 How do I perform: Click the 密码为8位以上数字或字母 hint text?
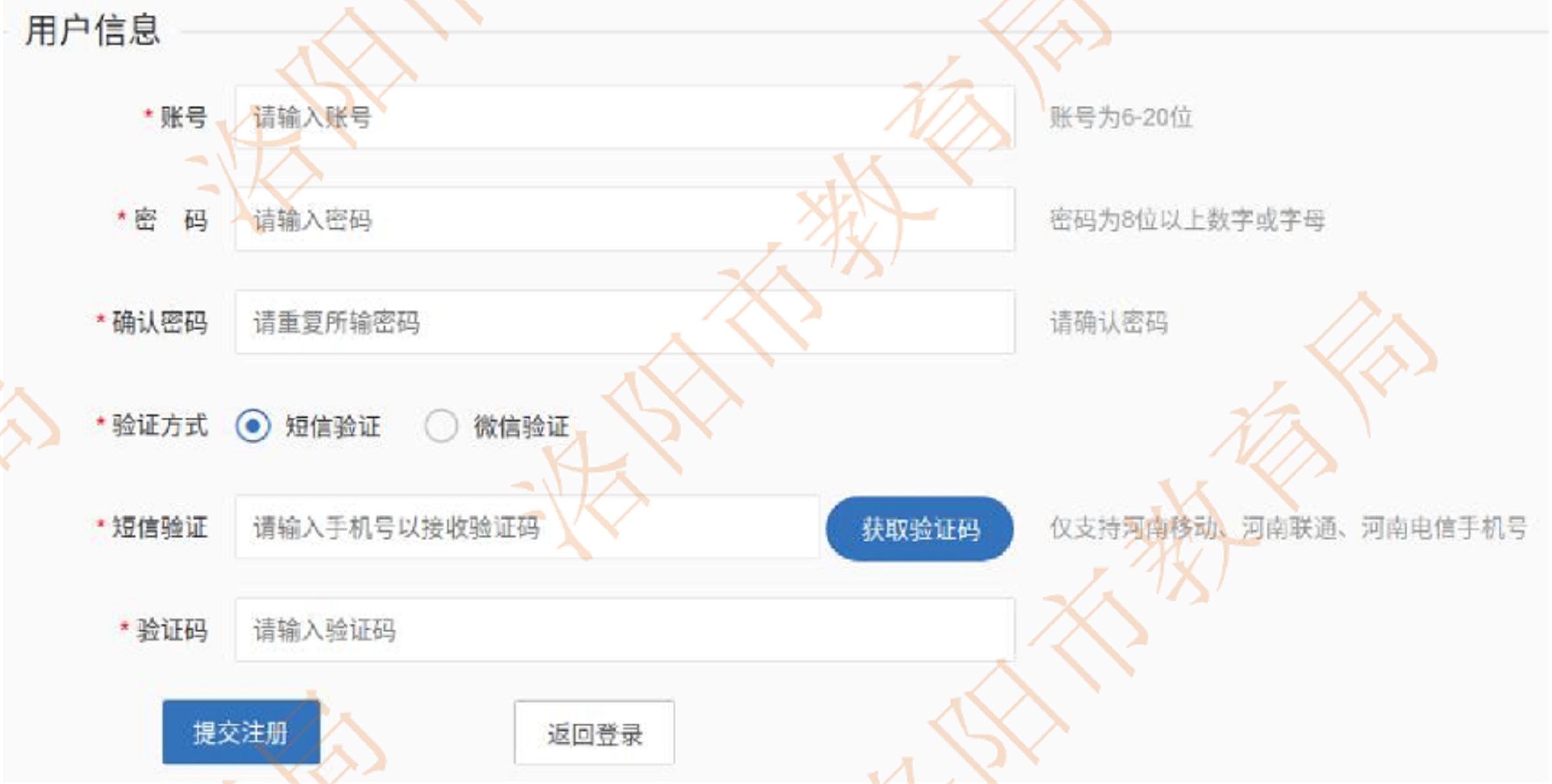(x=1187, y=220)
